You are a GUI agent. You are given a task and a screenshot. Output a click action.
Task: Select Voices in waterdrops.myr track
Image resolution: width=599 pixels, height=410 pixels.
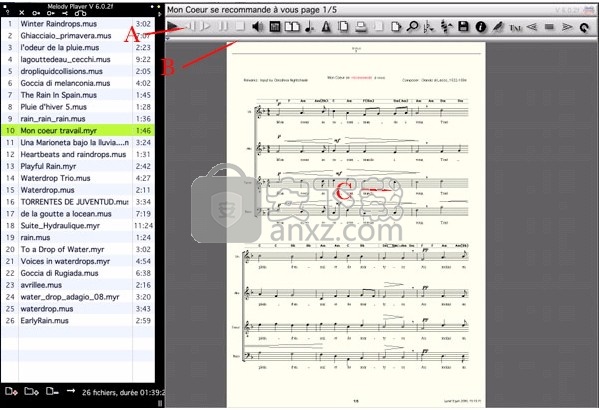(78, 261)
